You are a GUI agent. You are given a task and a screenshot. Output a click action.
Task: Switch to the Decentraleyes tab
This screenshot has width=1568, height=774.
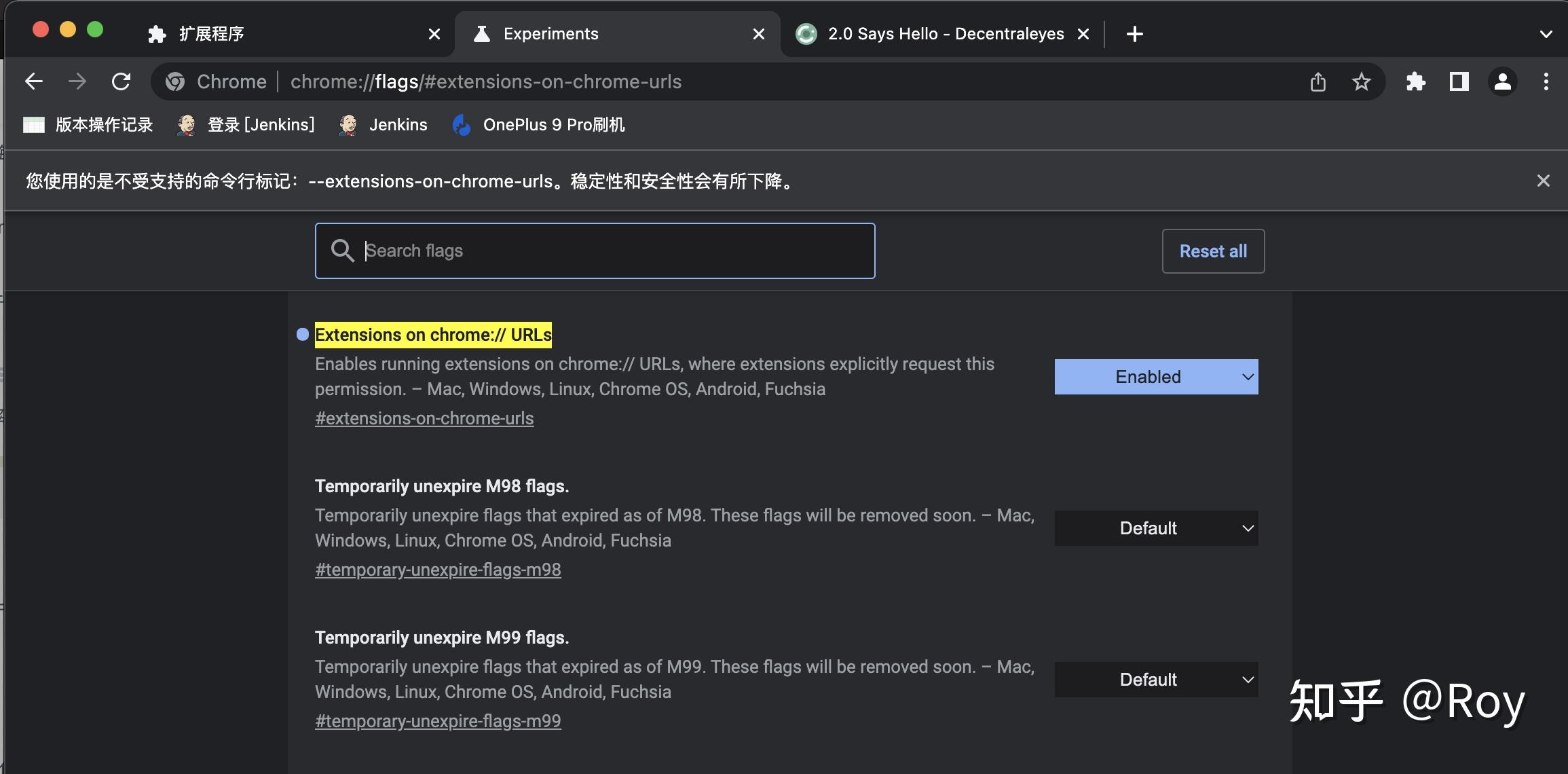937,34
